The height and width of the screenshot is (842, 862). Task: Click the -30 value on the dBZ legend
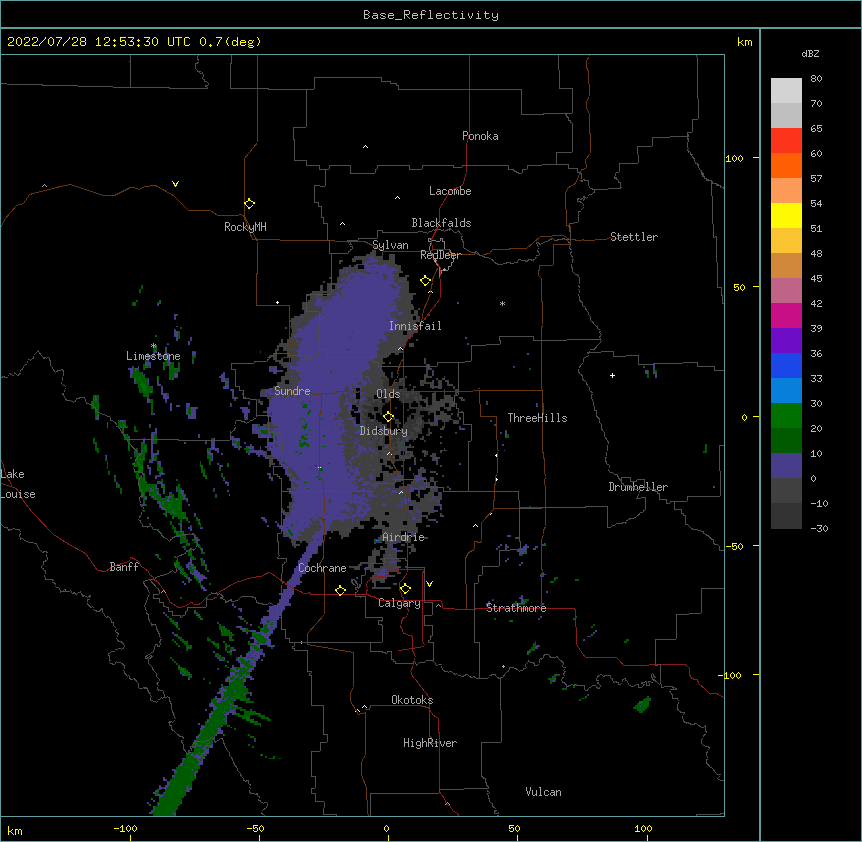tap(819, 529)
